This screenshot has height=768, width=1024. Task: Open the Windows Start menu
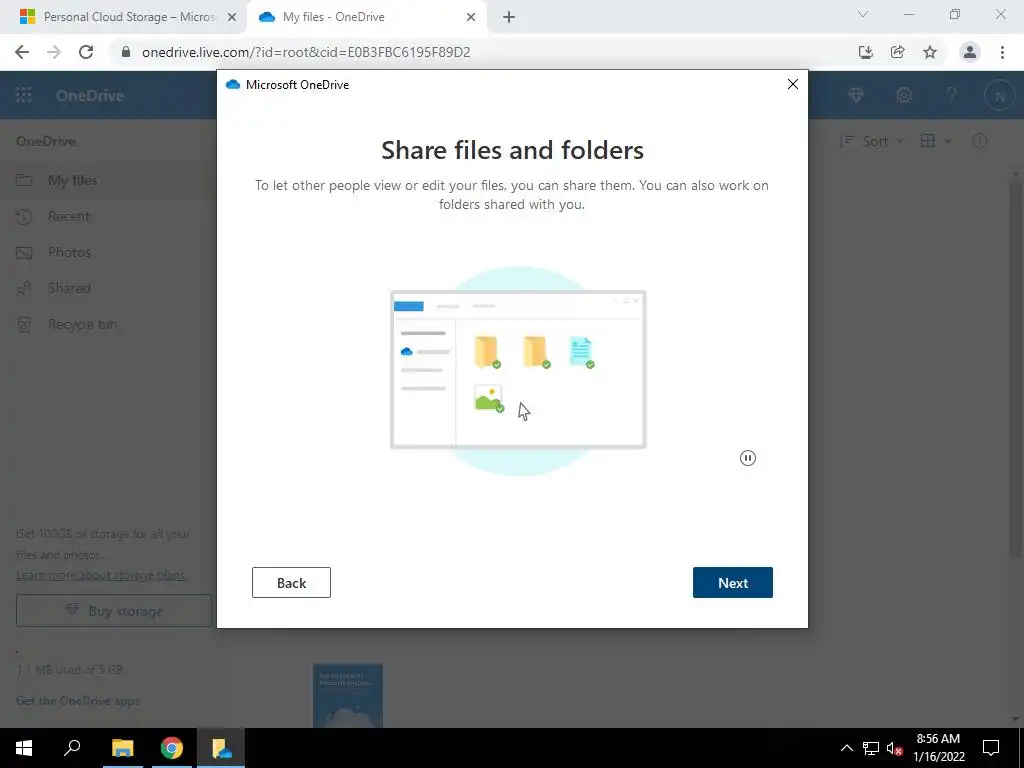[x=24, y=748]
